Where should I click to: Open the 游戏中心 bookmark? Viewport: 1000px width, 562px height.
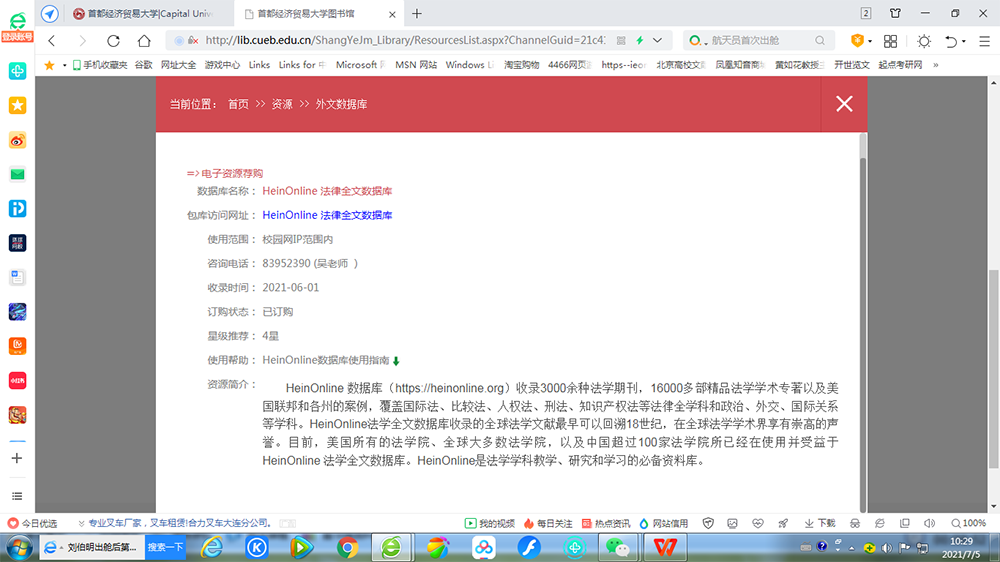pos(222,65)
